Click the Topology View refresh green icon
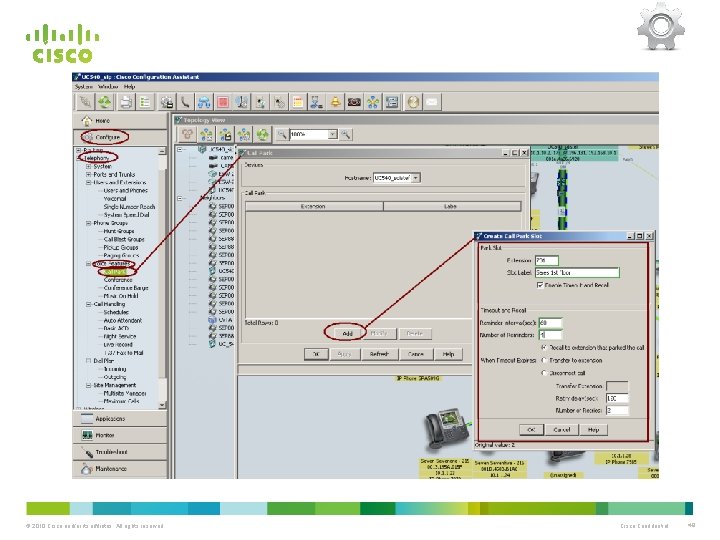 point(263,135)
